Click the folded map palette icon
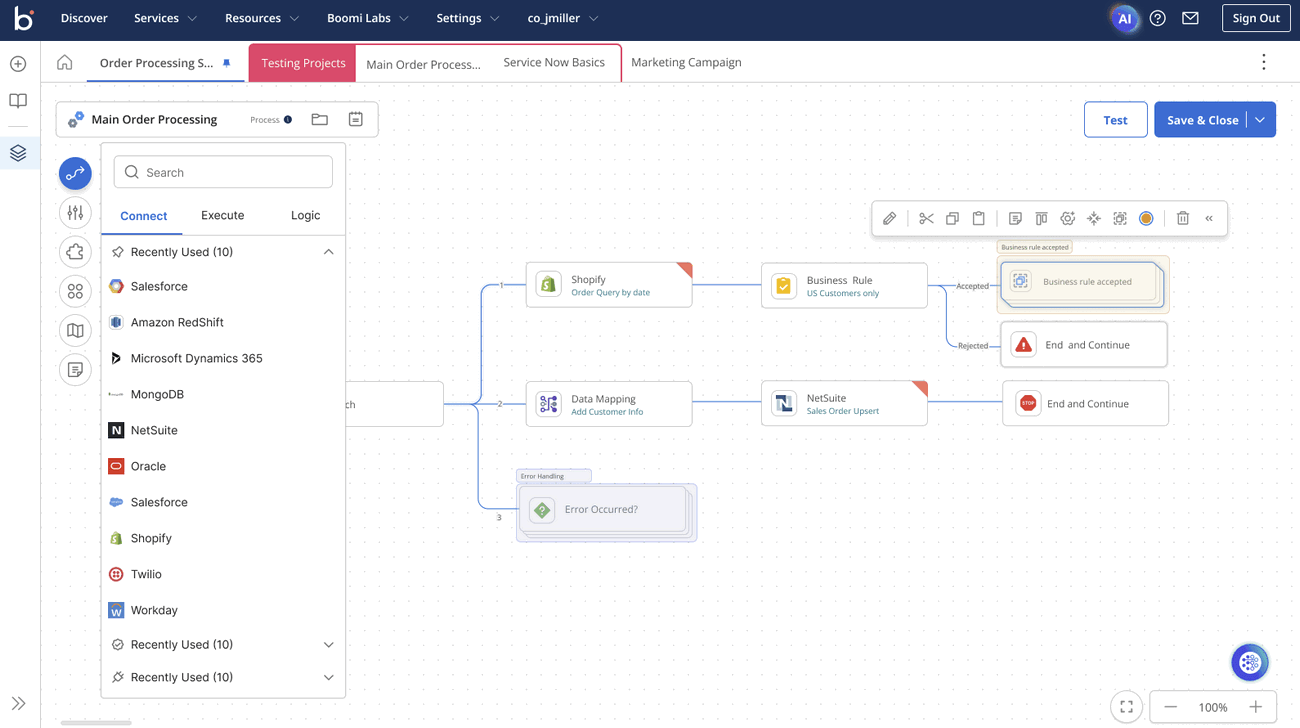 (75, 330)
